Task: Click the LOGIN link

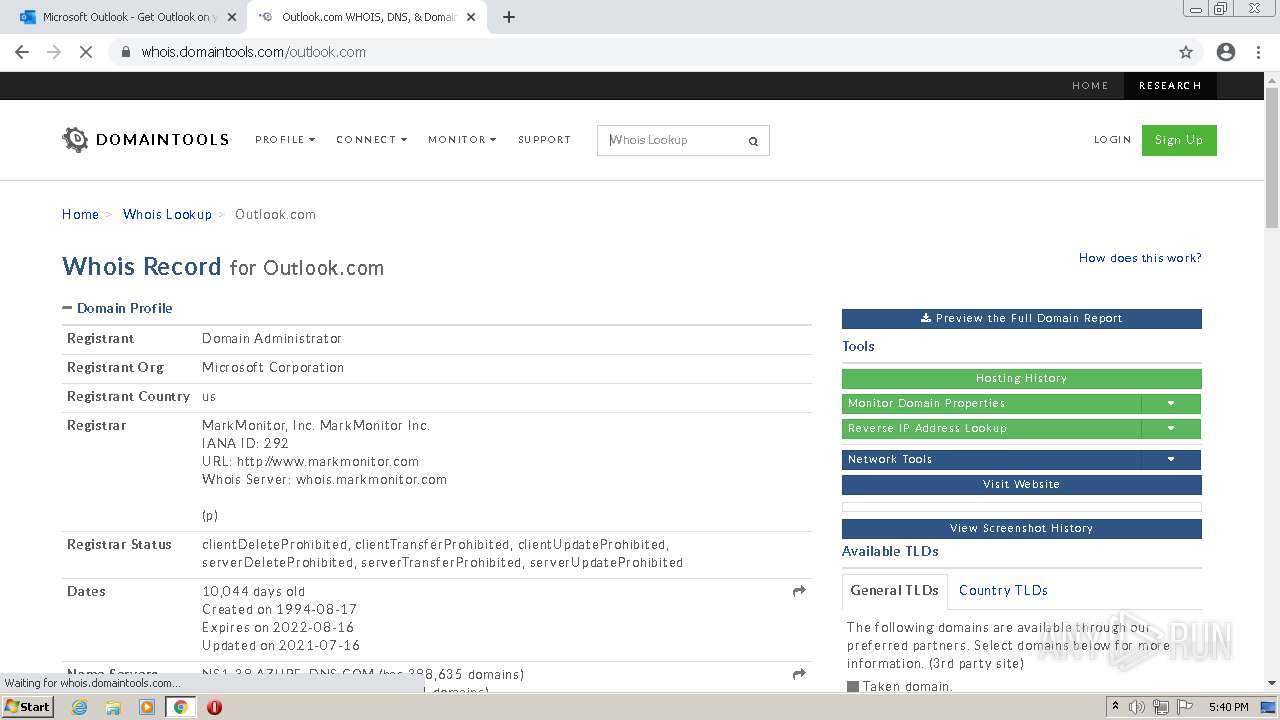Action: tap(1112, 140)
